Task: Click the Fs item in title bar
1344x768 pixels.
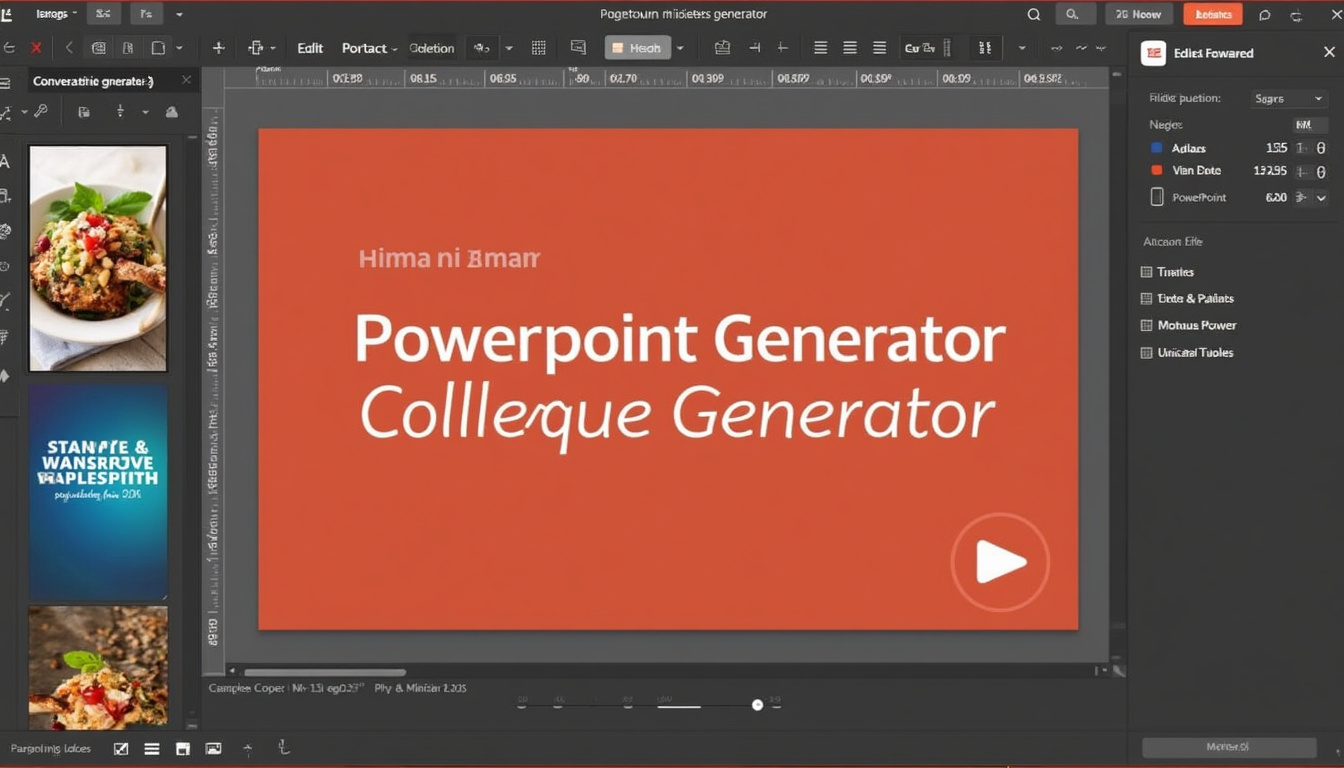Action: [145, 15]
